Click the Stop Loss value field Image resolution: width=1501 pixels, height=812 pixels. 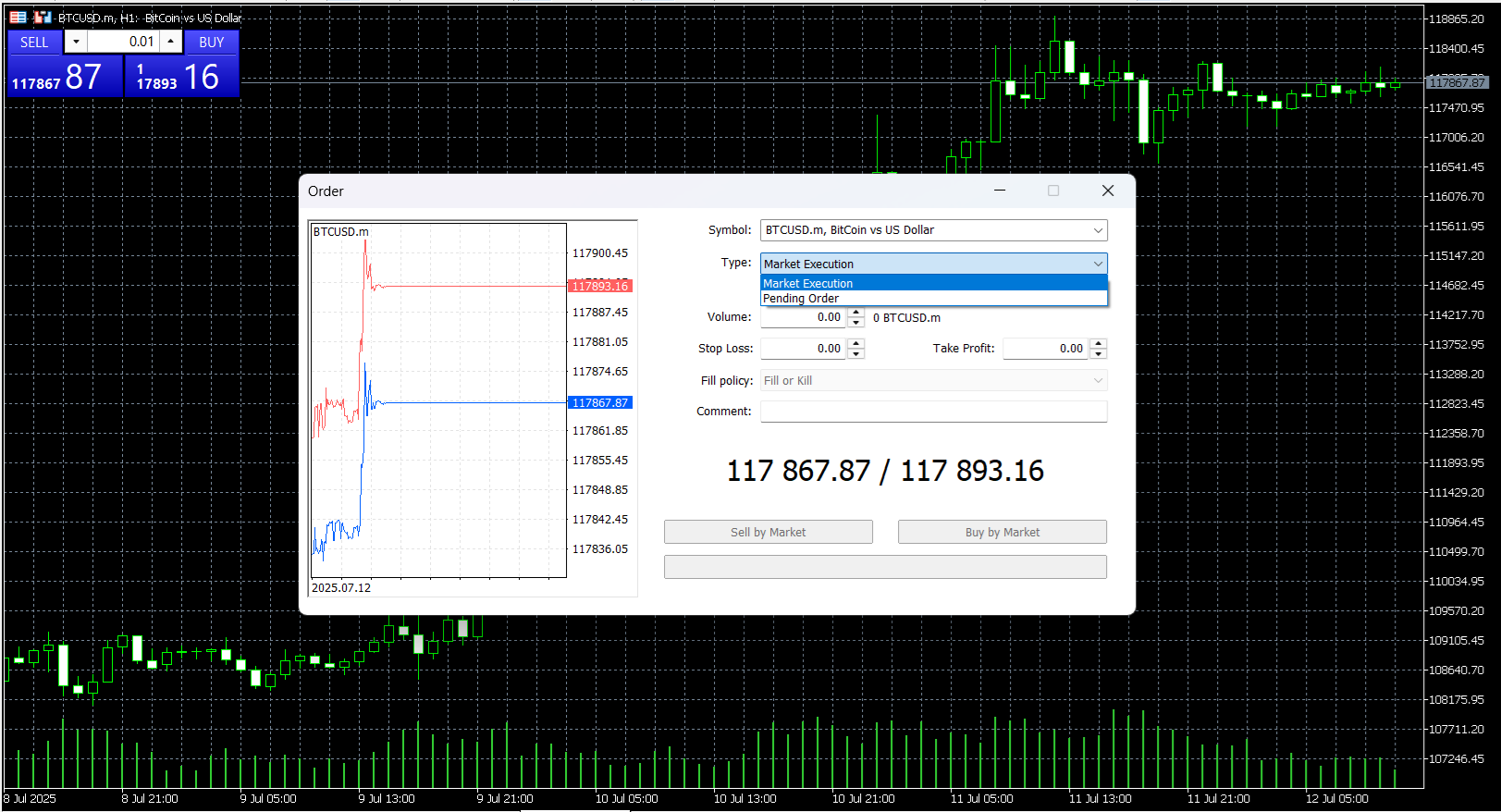point(803,349)
